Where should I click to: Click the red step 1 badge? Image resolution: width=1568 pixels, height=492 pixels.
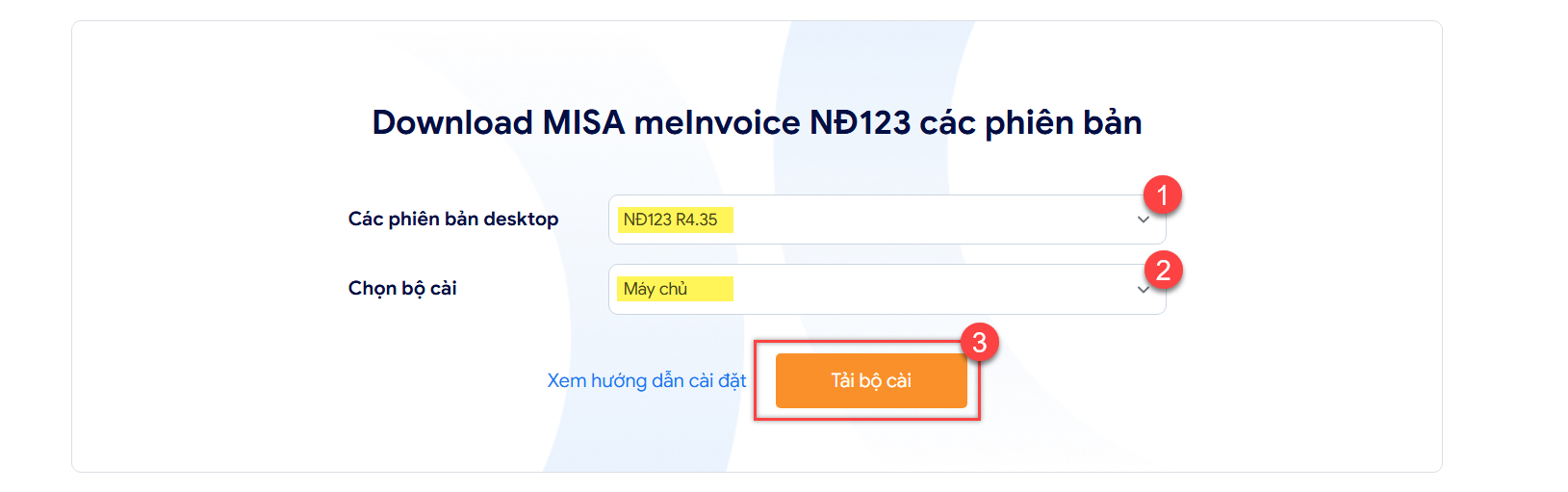pos(1162,195)
